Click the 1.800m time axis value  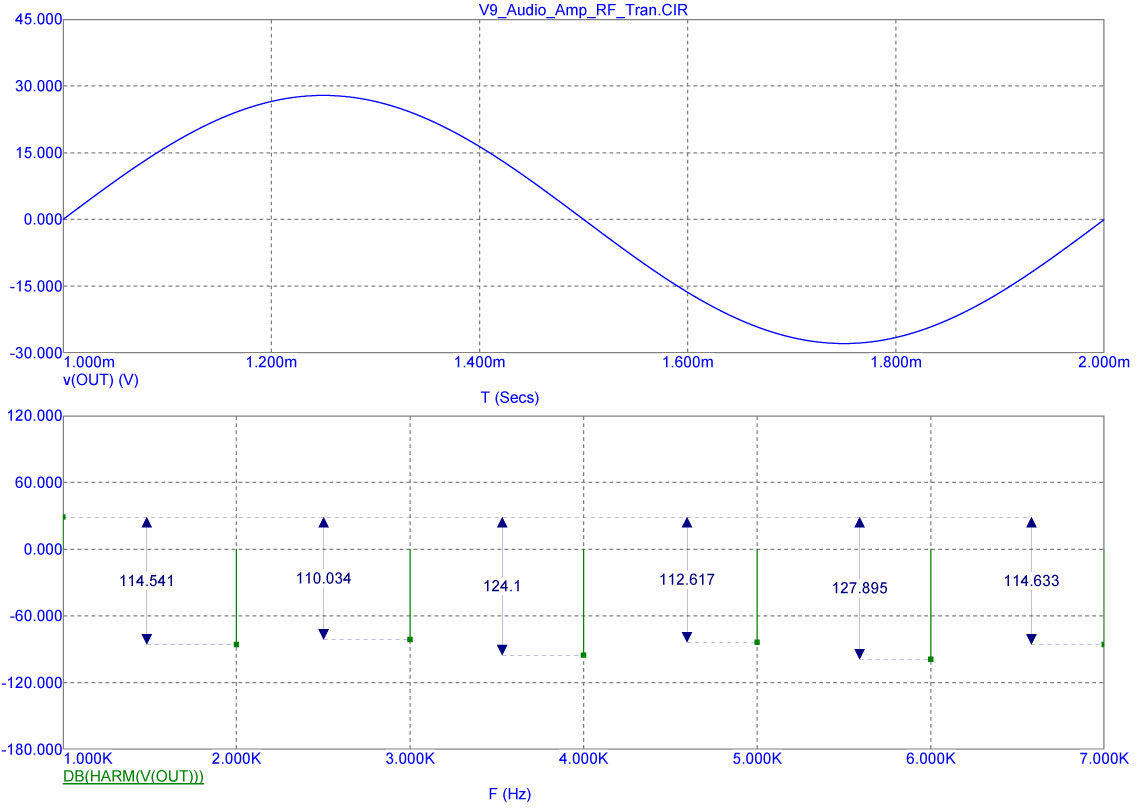[x=895, y=363]
